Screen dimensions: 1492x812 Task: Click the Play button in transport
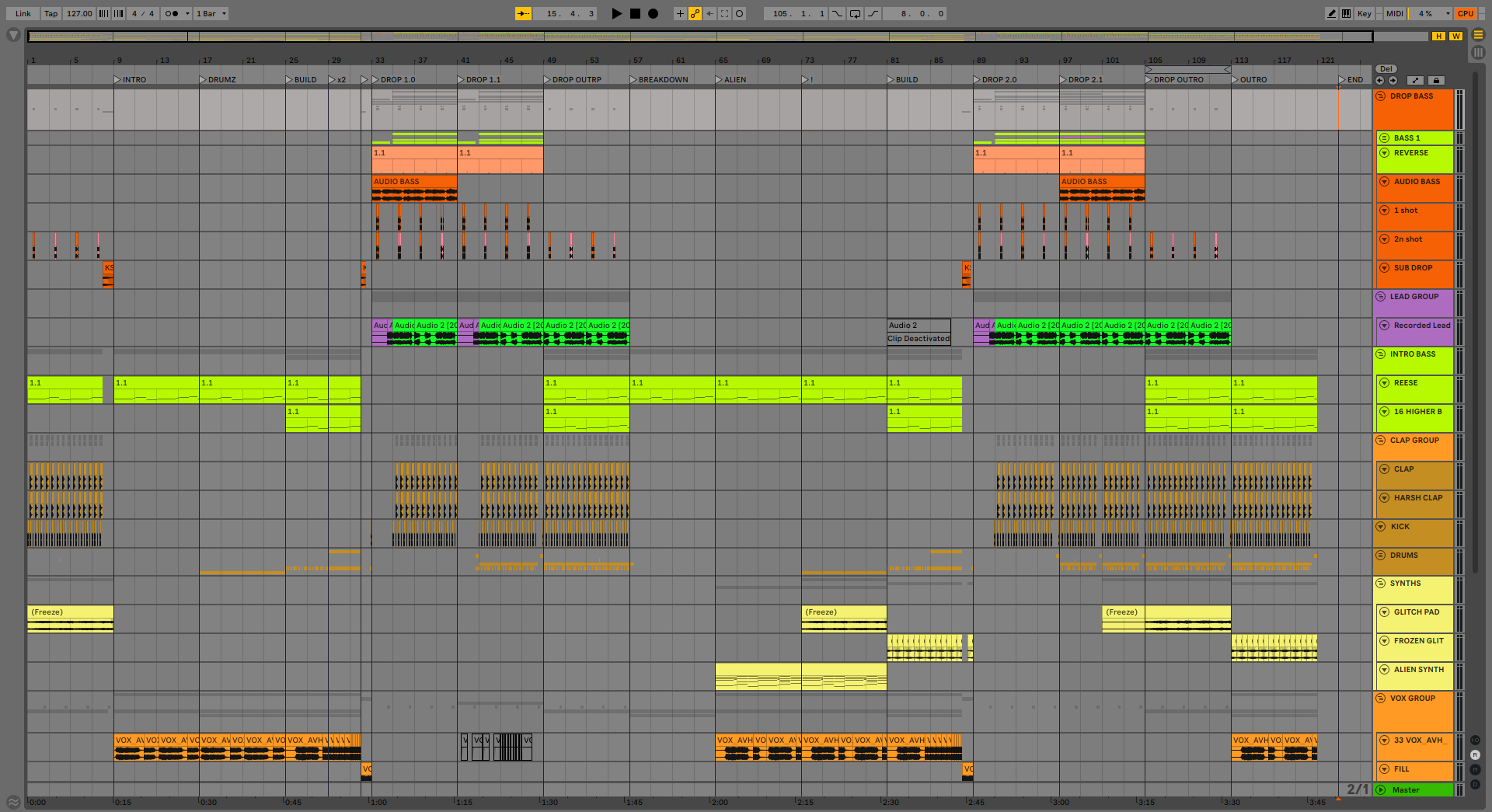pyautogui.click(x=616, y=13)
